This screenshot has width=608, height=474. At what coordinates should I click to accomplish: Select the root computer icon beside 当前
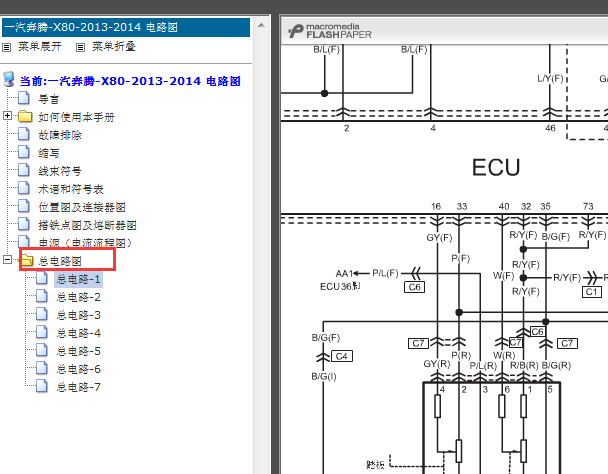tap(9, 79)
